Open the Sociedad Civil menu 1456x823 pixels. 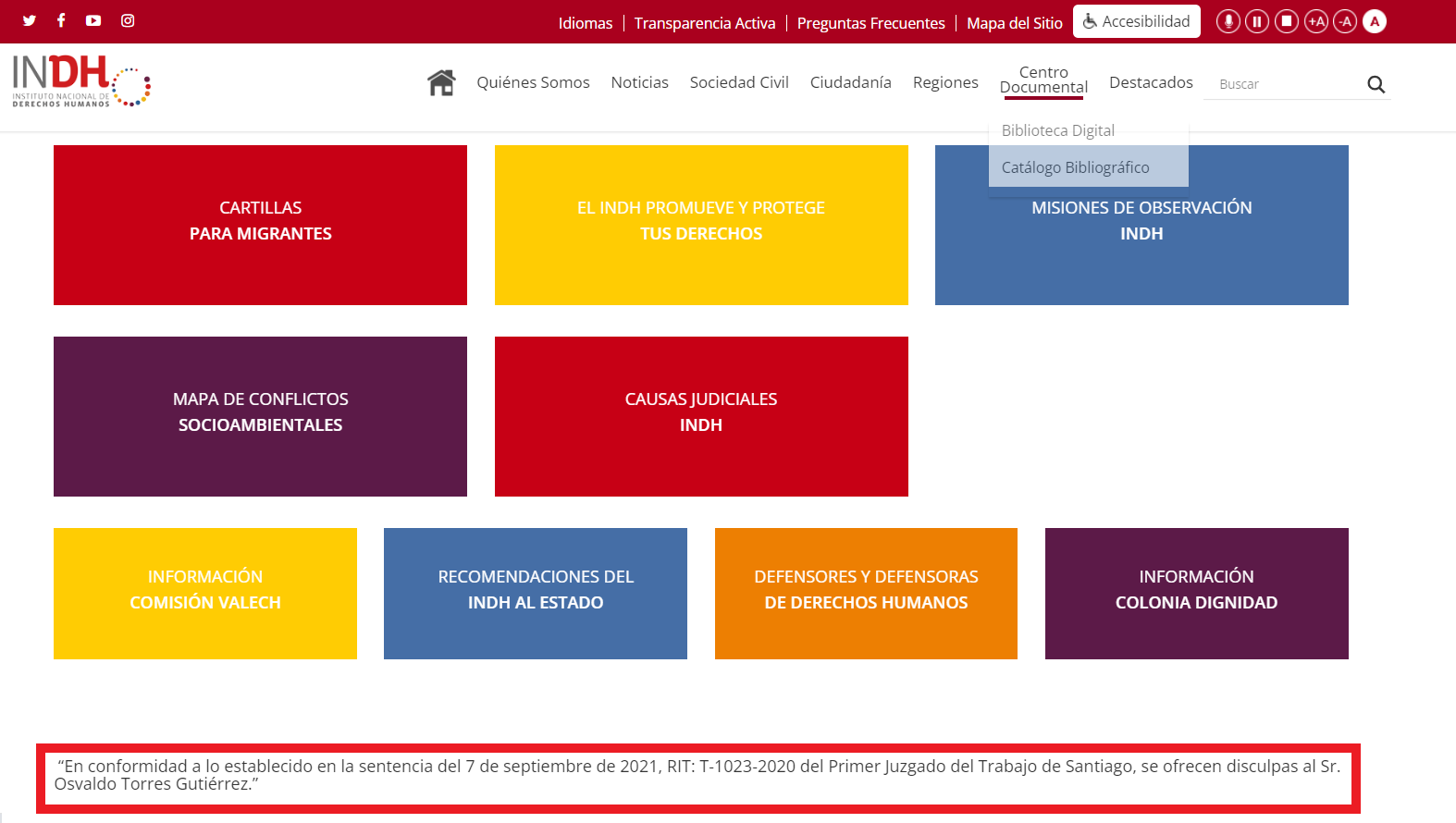pyautogui.click(x=739, y=82)
